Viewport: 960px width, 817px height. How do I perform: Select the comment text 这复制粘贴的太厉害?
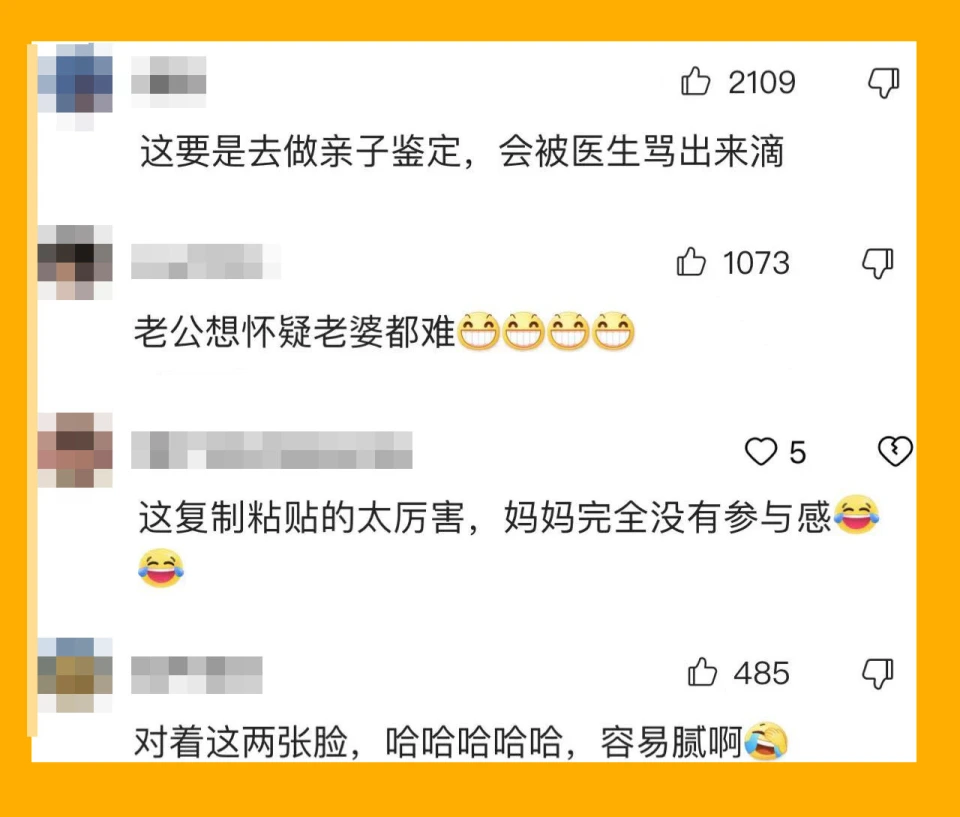(301, 518)
